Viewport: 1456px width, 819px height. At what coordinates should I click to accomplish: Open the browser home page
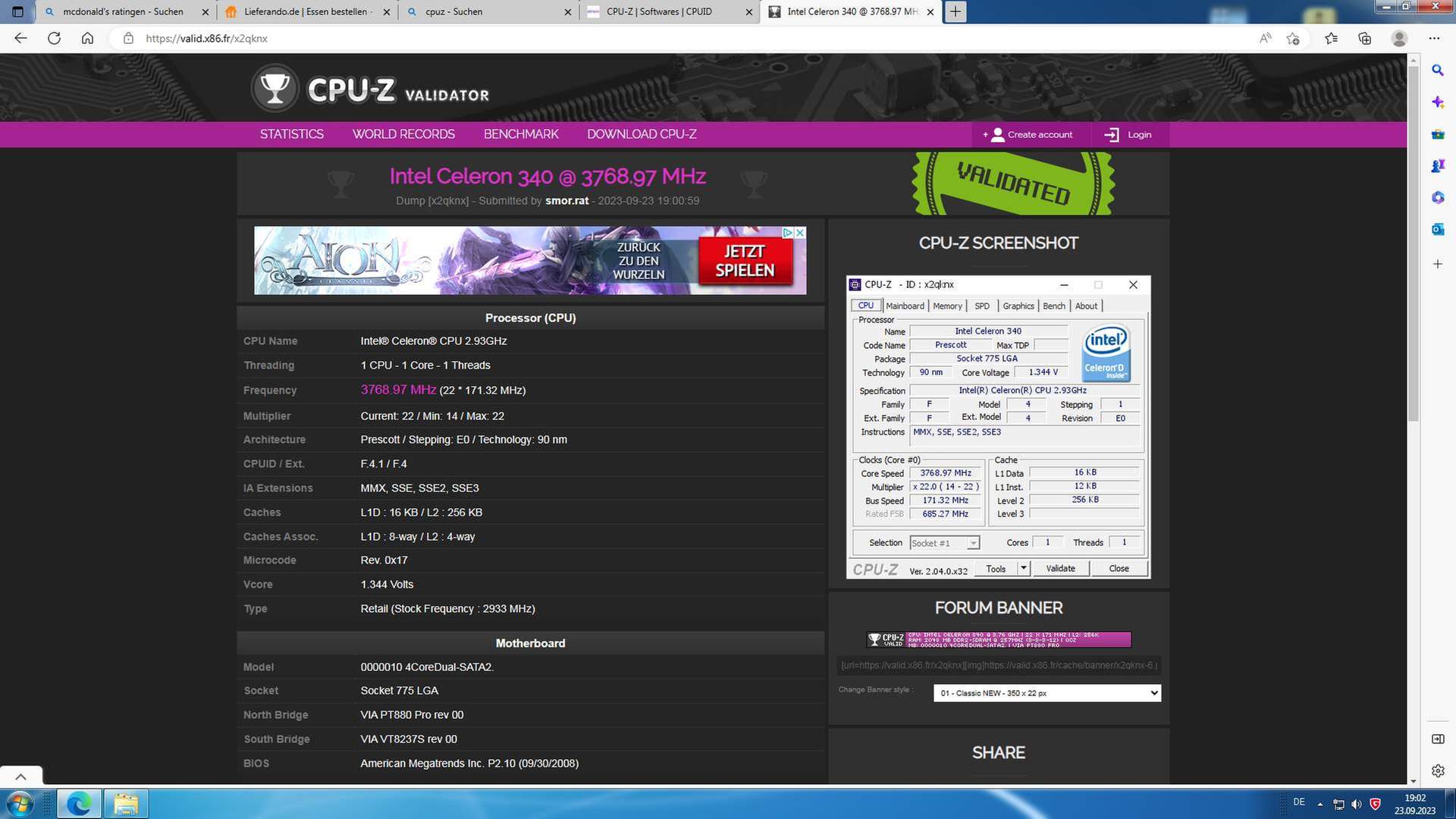coord(88,38)
